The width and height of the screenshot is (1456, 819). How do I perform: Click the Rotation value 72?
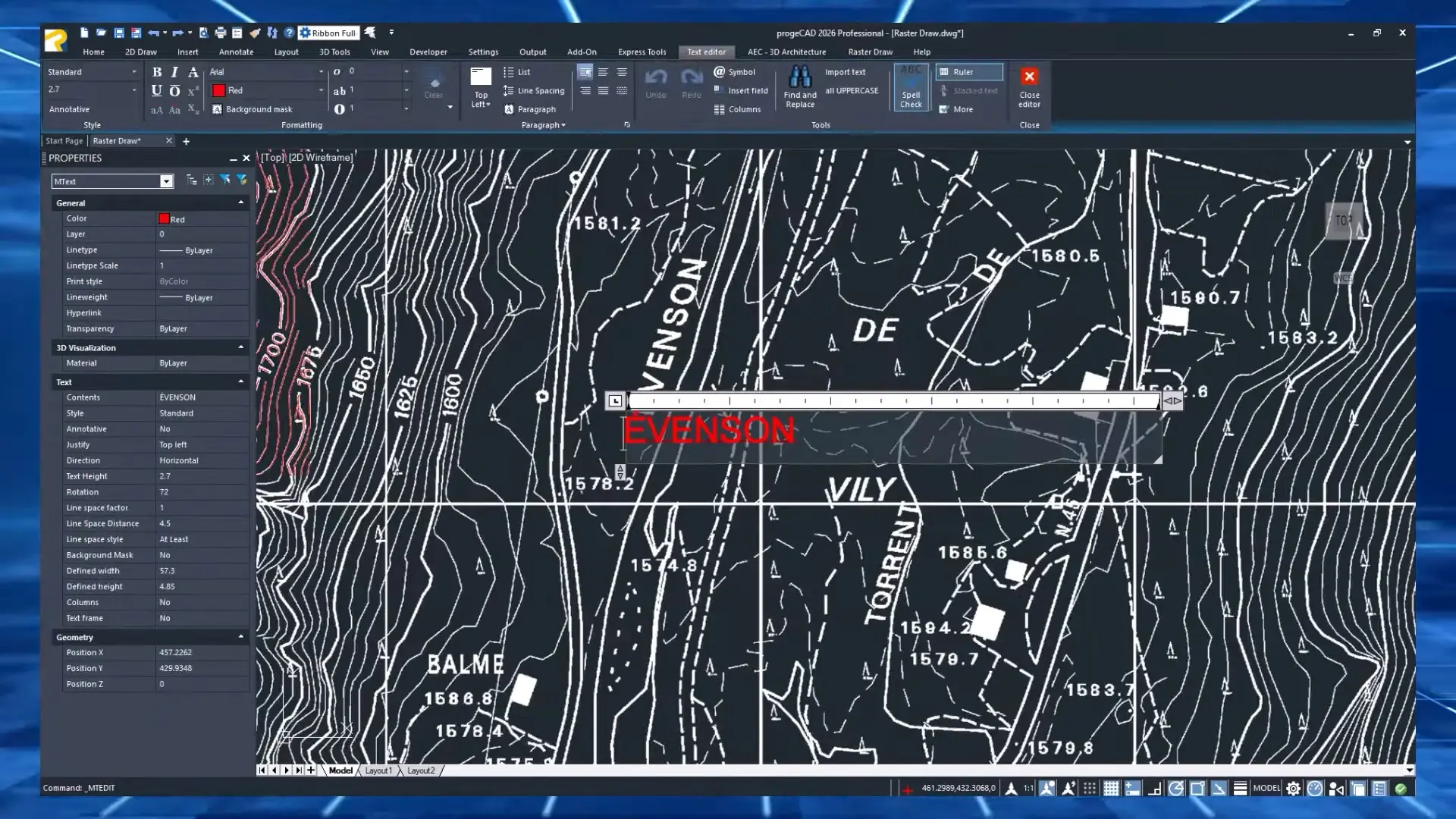click(202, 492)
